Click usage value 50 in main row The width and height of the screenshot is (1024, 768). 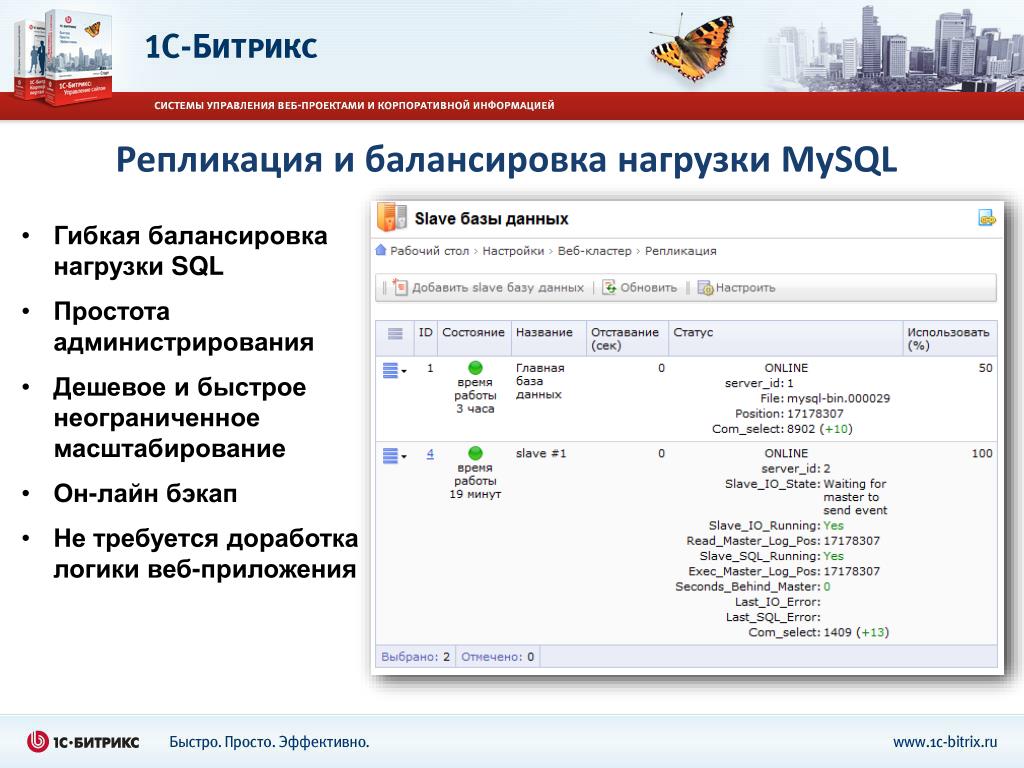point(985,368)
